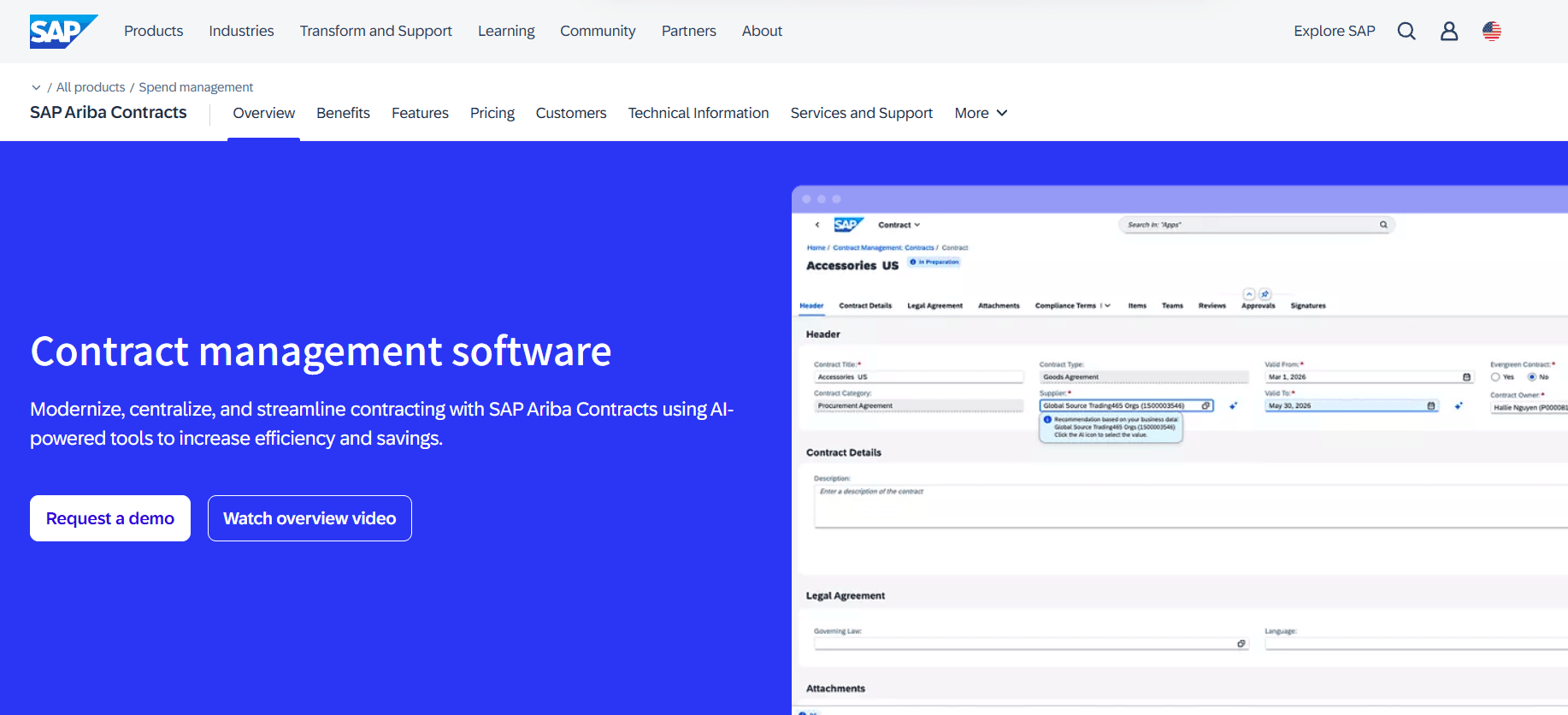Open the value help icon in Governing Law field

[1241, 644]
